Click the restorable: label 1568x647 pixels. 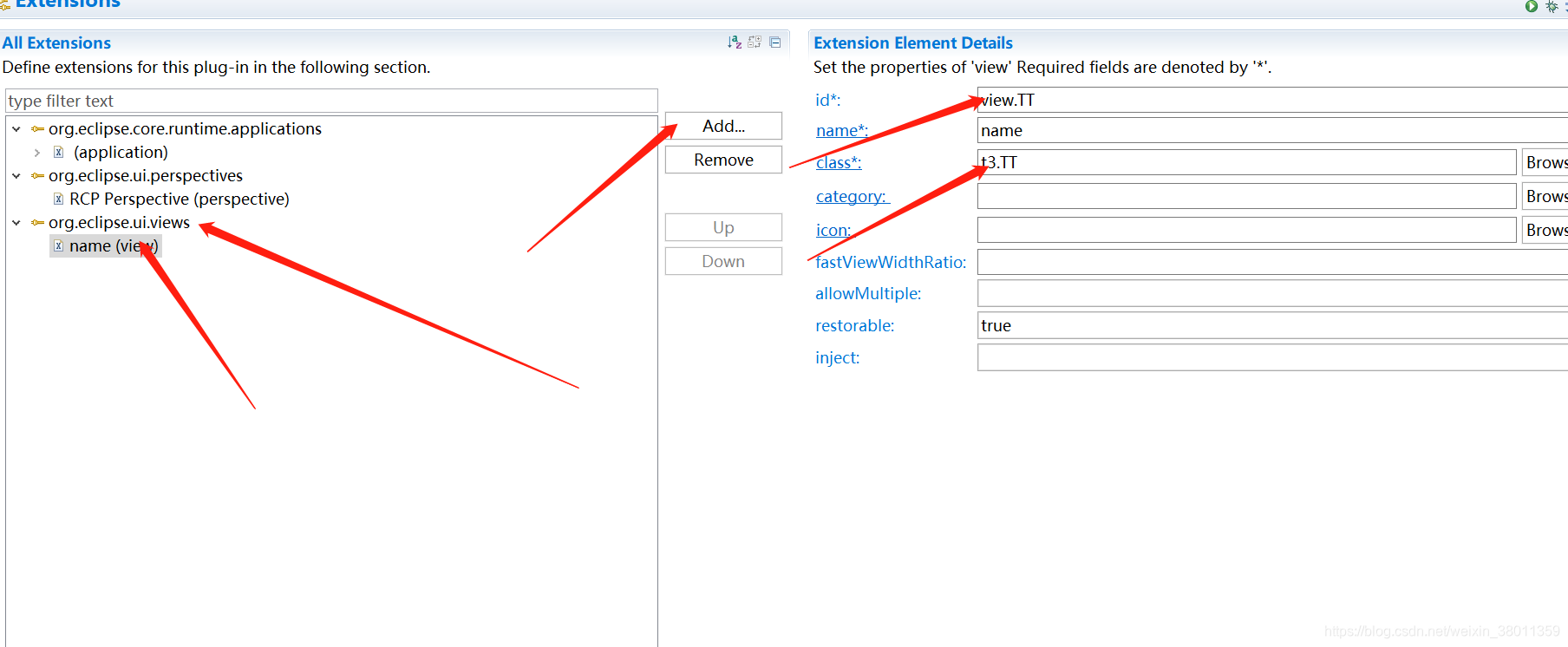point(854,325)
